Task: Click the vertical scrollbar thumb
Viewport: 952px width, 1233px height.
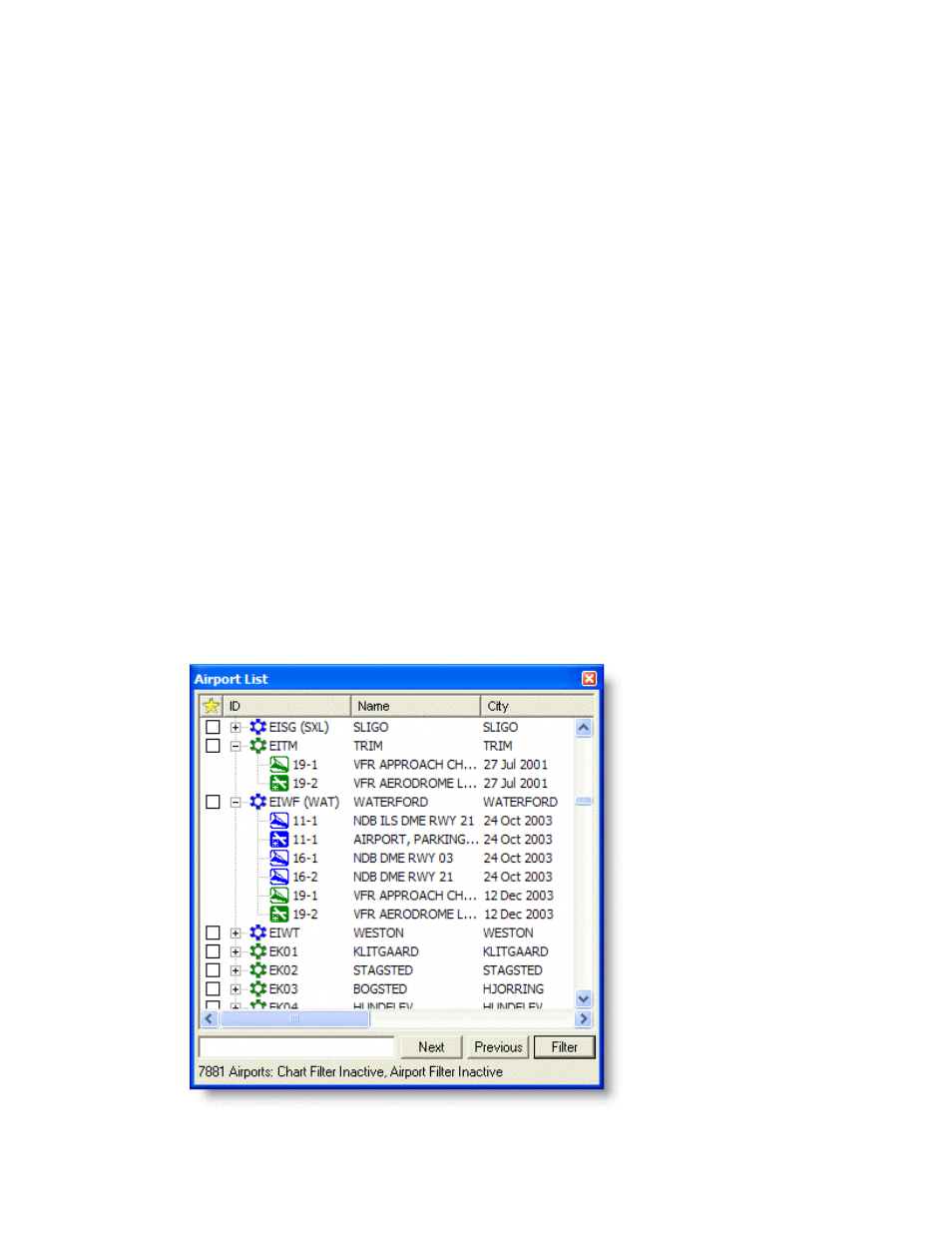Action: coord(584,802)
